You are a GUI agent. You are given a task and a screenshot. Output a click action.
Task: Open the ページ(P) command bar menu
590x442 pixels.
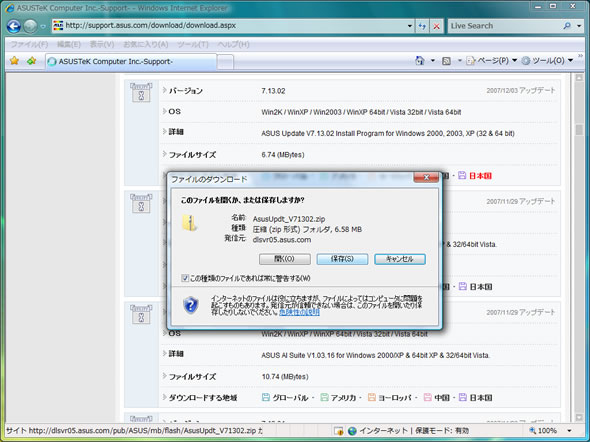click(492, 61)
